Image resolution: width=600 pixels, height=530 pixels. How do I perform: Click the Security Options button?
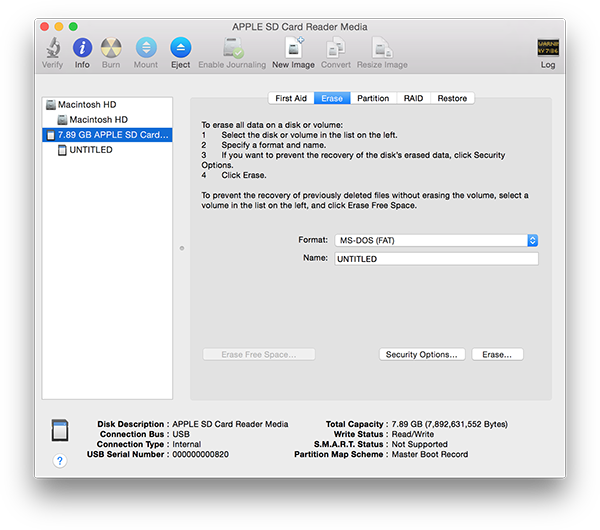[422, 354]
